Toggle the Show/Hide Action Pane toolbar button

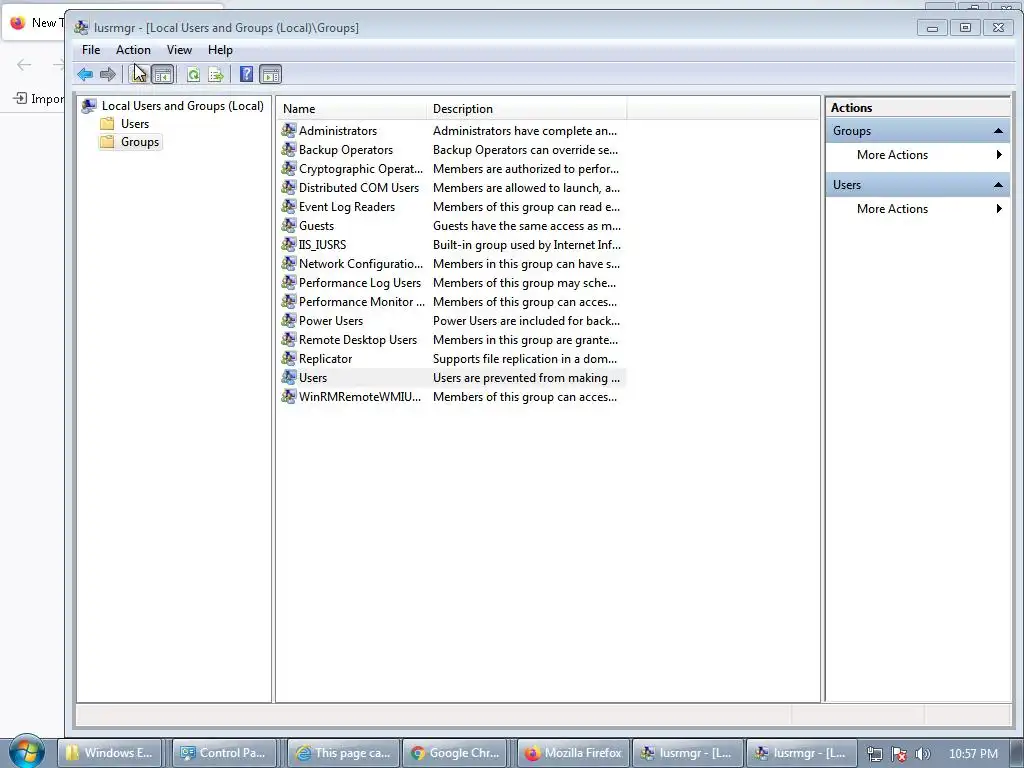pos(270,74)
